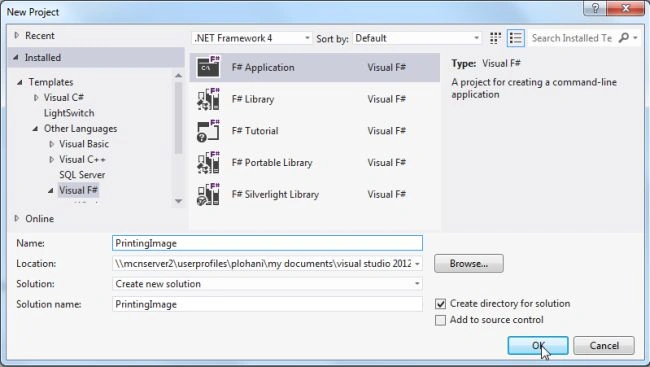The image size is (650, 367).
Task: Select Visual F# in the templates tree
Action: (x=78, y=190)
